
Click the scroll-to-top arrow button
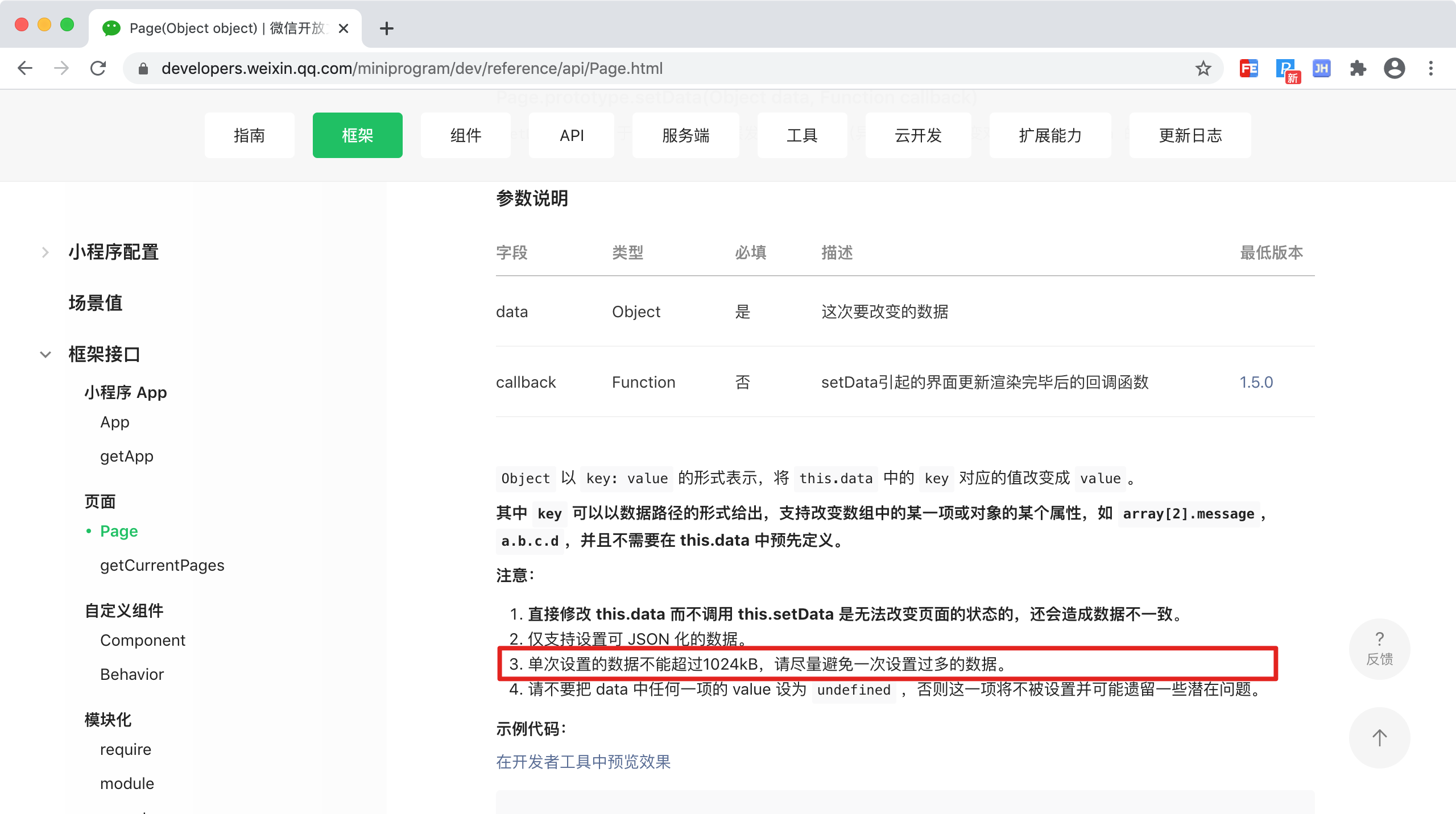[x=1379, y=738]
